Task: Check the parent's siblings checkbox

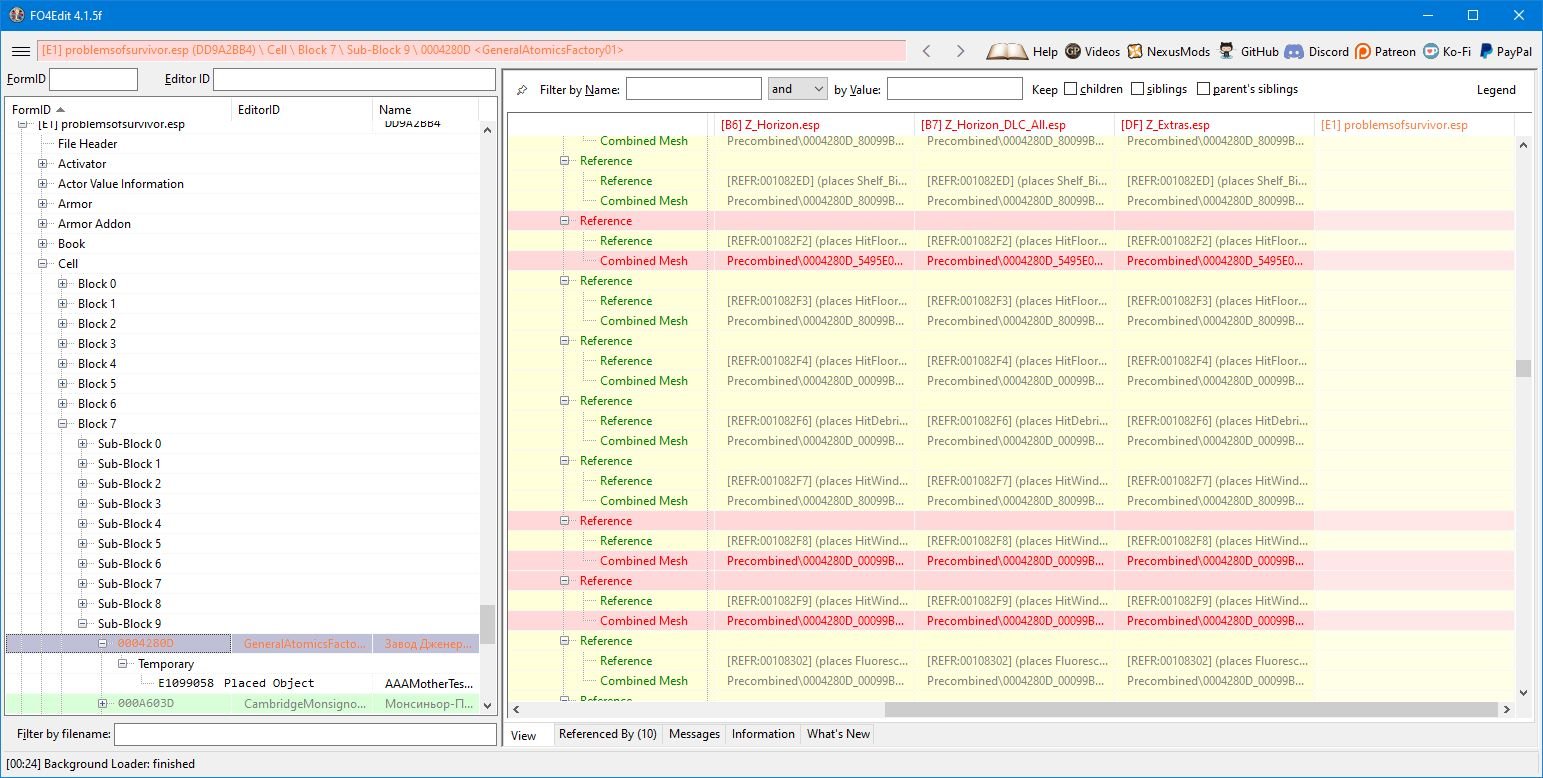Action: tap(1203, 89)
